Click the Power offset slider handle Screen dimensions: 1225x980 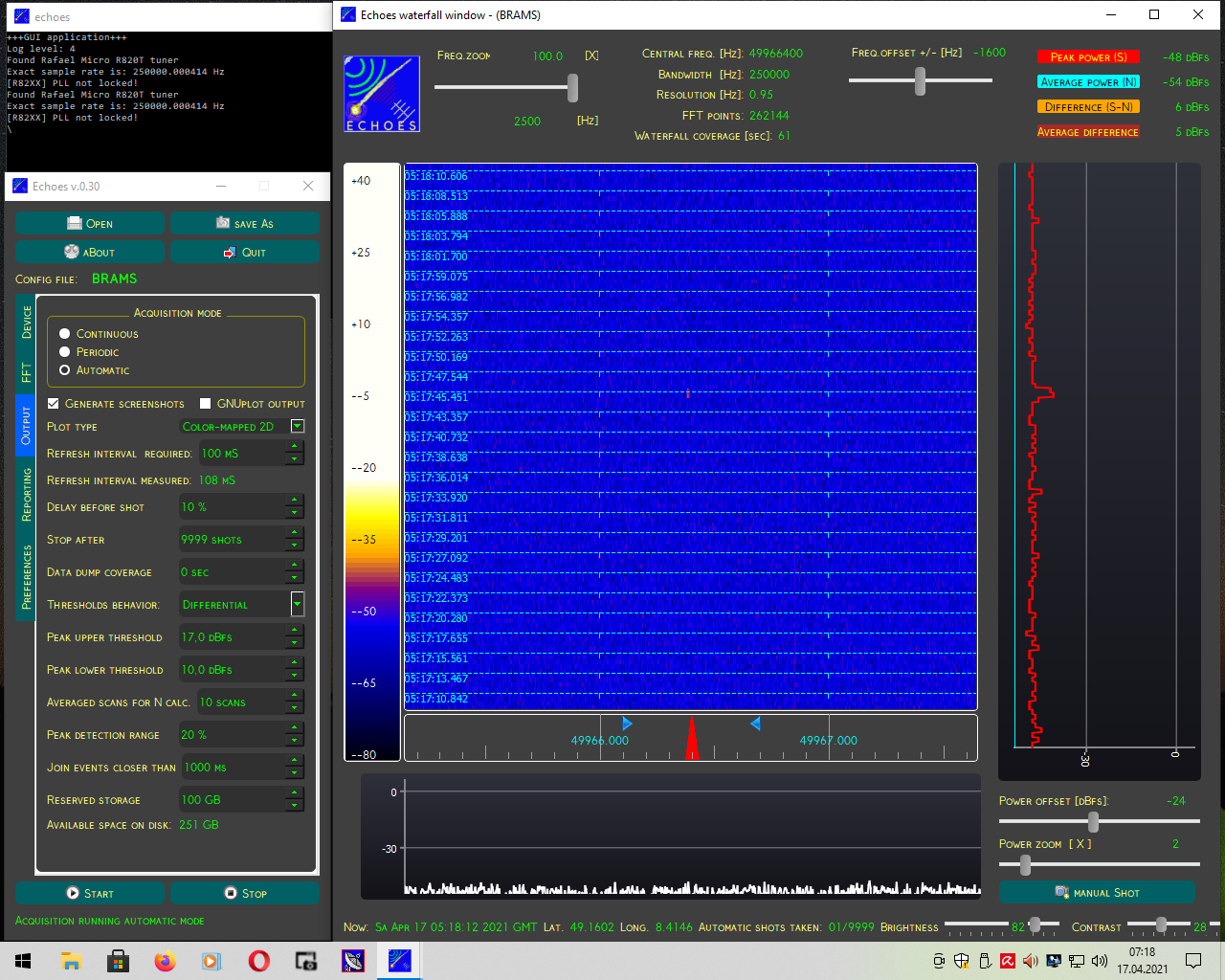pyautogui.click(x=1093, y=821)
